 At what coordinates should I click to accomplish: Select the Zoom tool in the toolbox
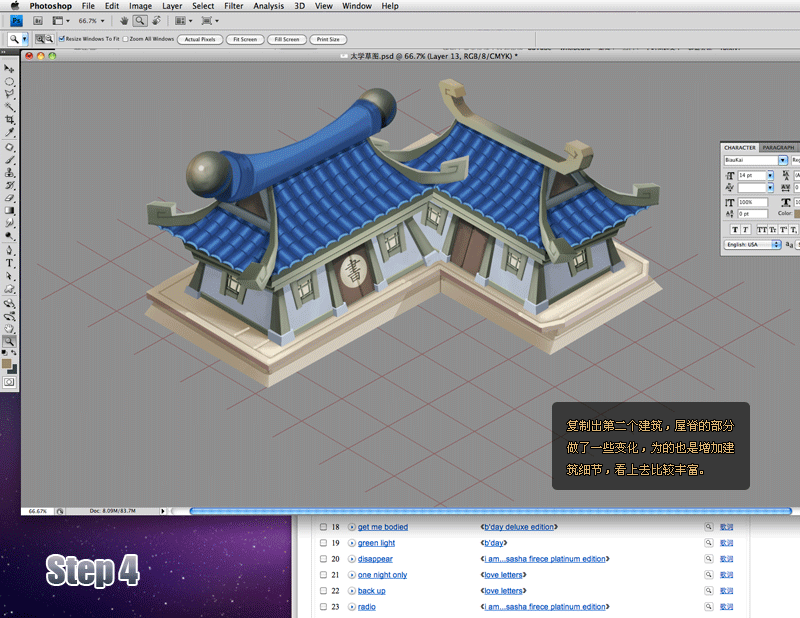[x=9, y=342]
